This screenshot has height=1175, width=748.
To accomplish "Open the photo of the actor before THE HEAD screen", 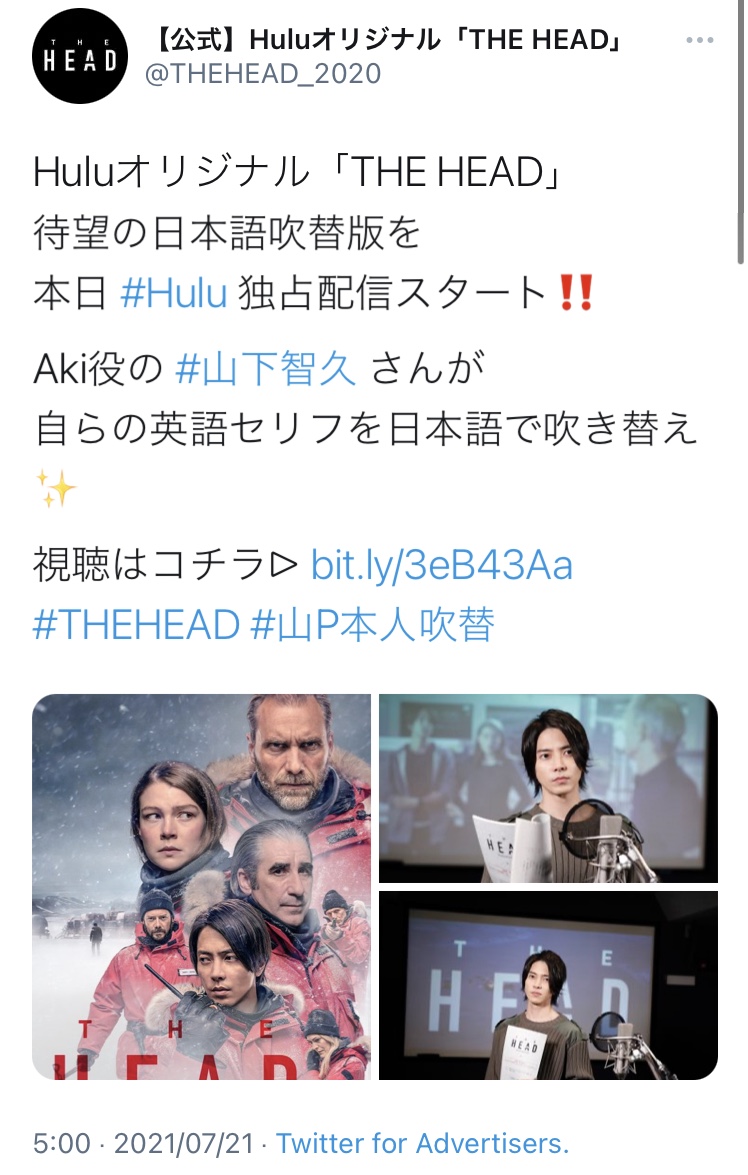I will tap(548, 985).
